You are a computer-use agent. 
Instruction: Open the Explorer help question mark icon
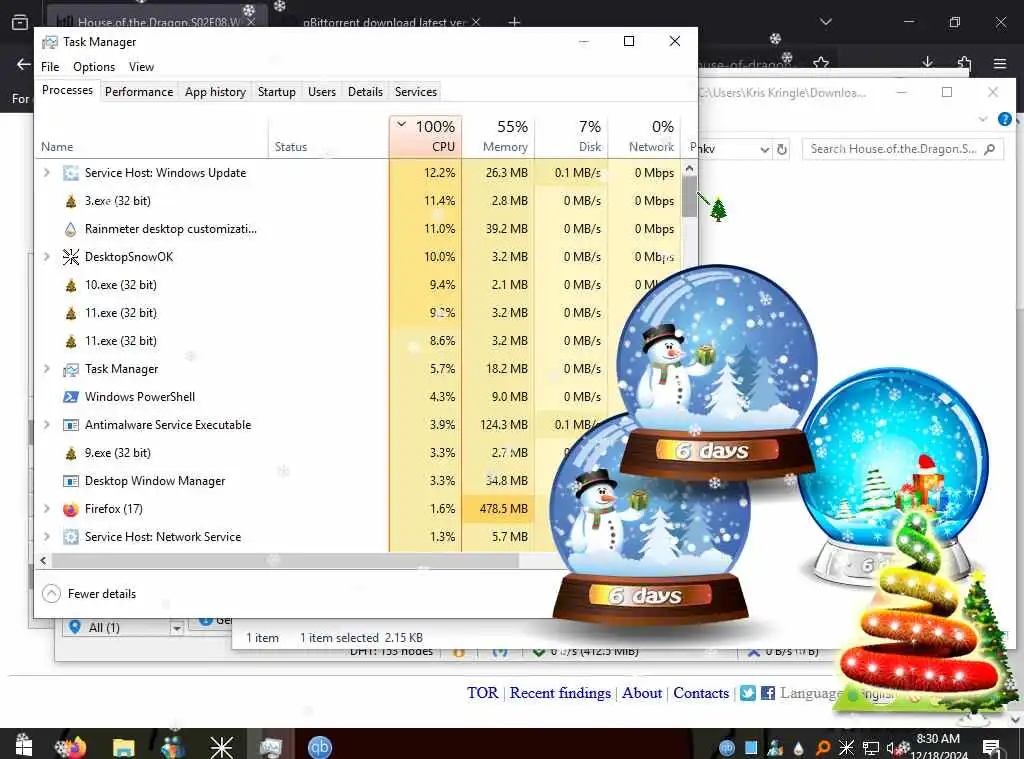click(1005, 119)
